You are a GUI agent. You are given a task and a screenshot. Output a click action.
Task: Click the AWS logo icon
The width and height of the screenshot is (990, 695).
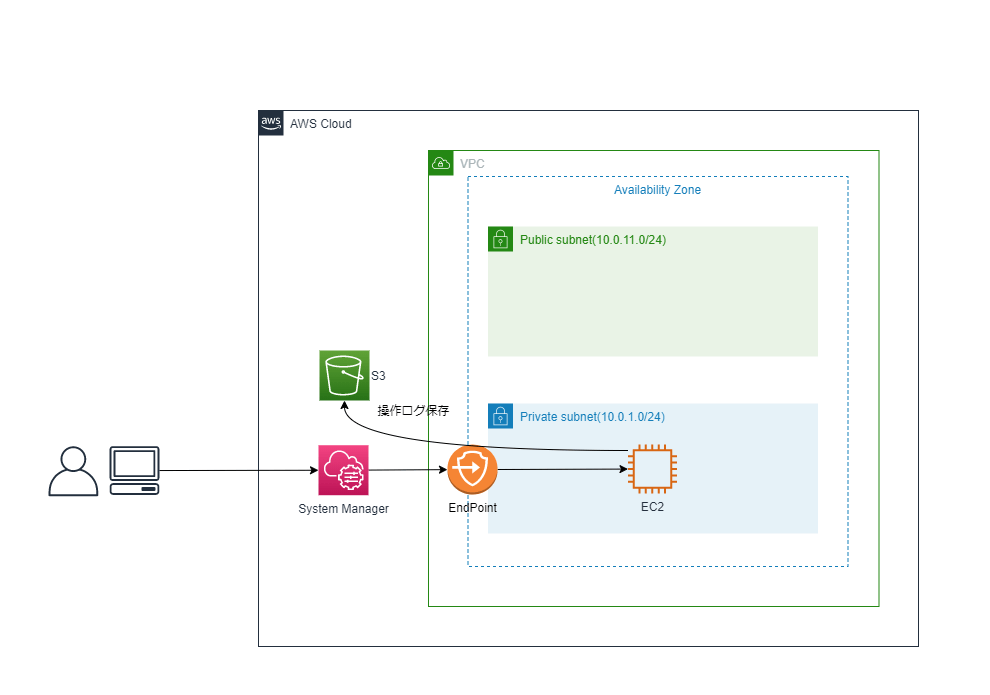pos(271,123)
